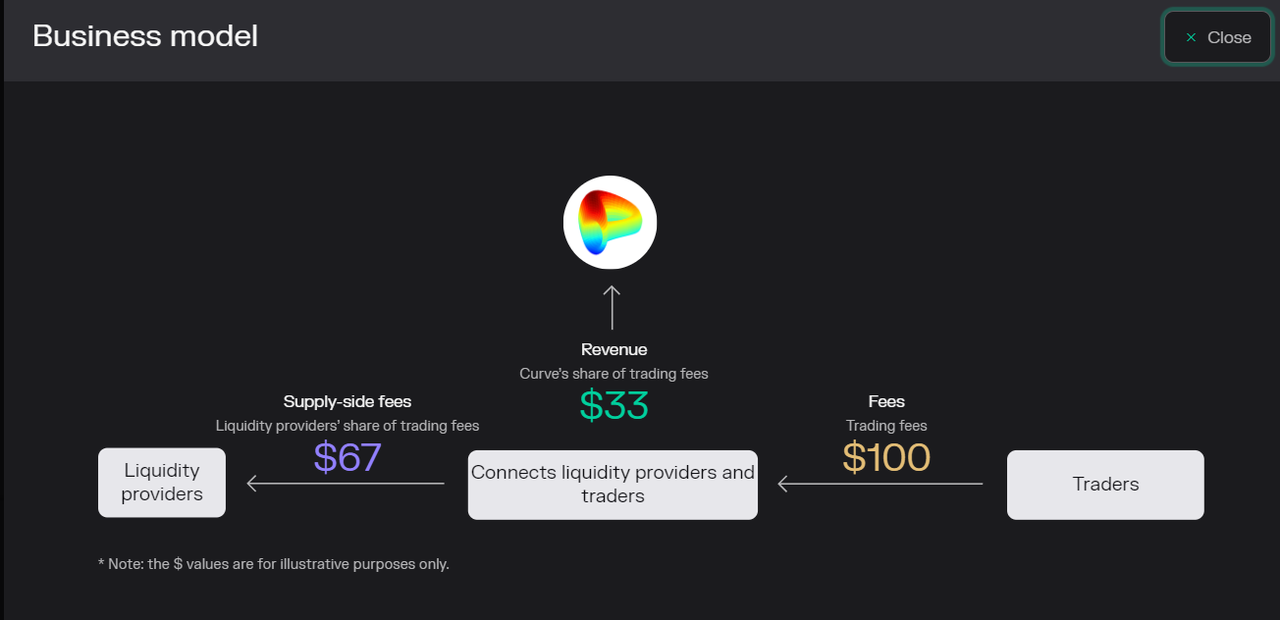Click the green $33 revenue value
Viewport: 1280px width, 620px height.
point(614,405)
